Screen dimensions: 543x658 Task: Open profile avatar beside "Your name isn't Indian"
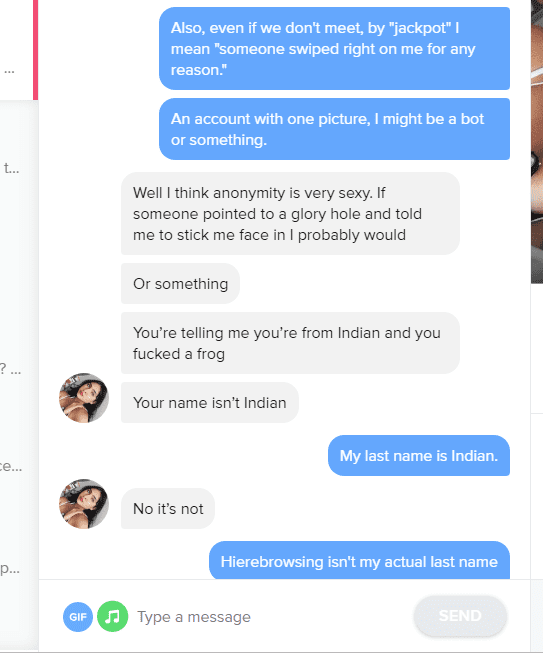84,398
